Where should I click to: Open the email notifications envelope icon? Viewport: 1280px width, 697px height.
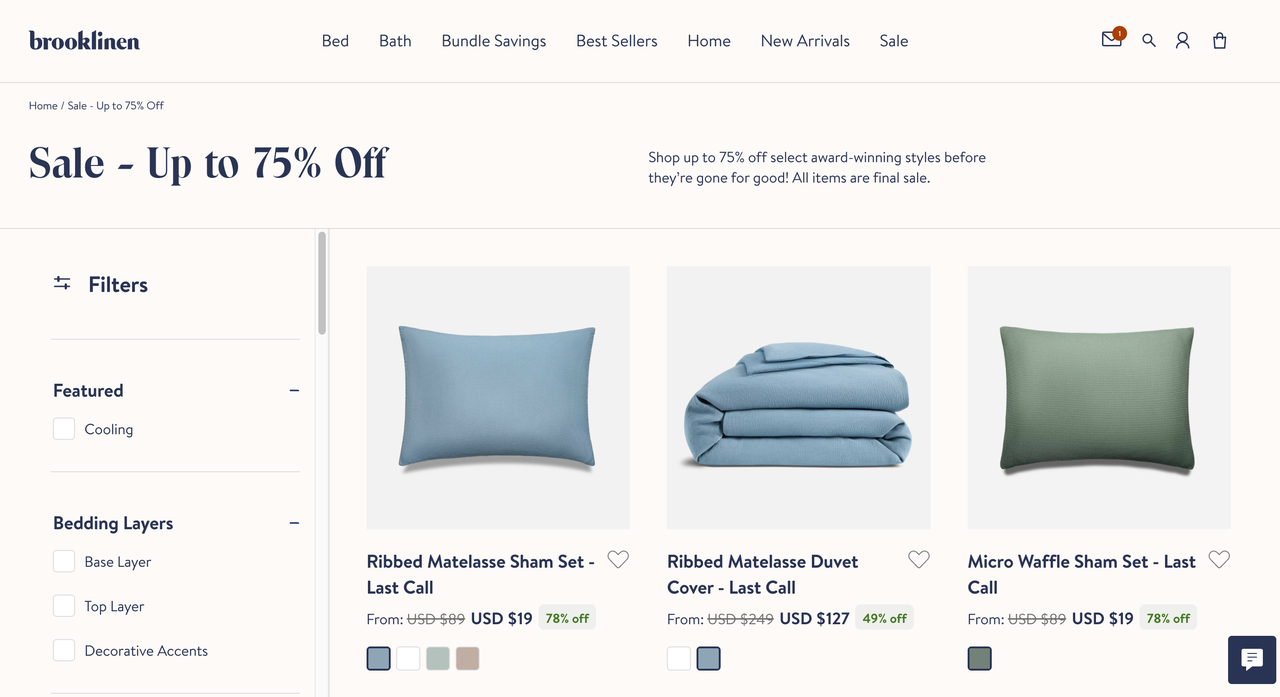pyautogui.click(x=1111, y=40)
